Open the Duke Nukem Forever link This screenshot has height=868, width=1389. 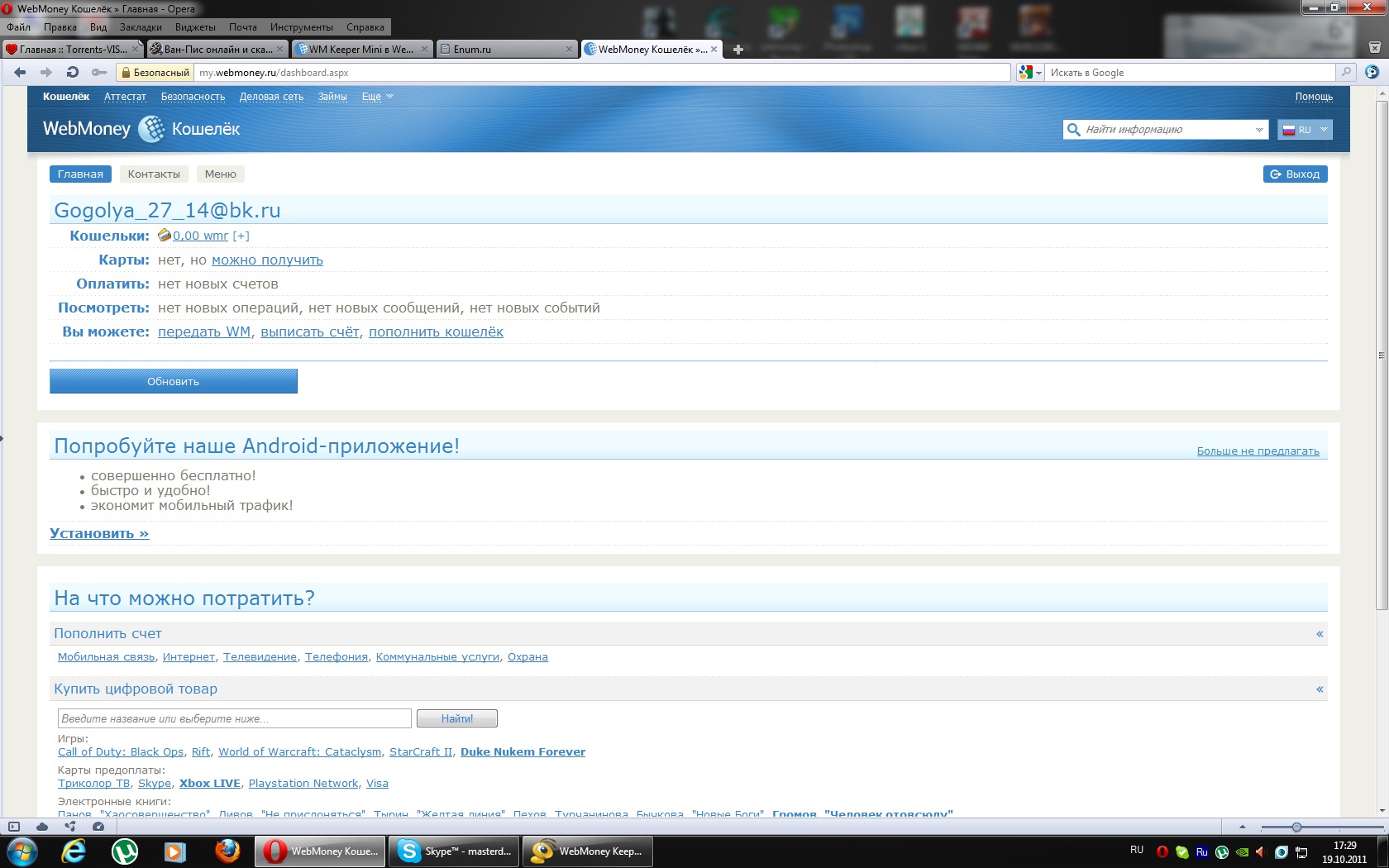coord(523,752)
